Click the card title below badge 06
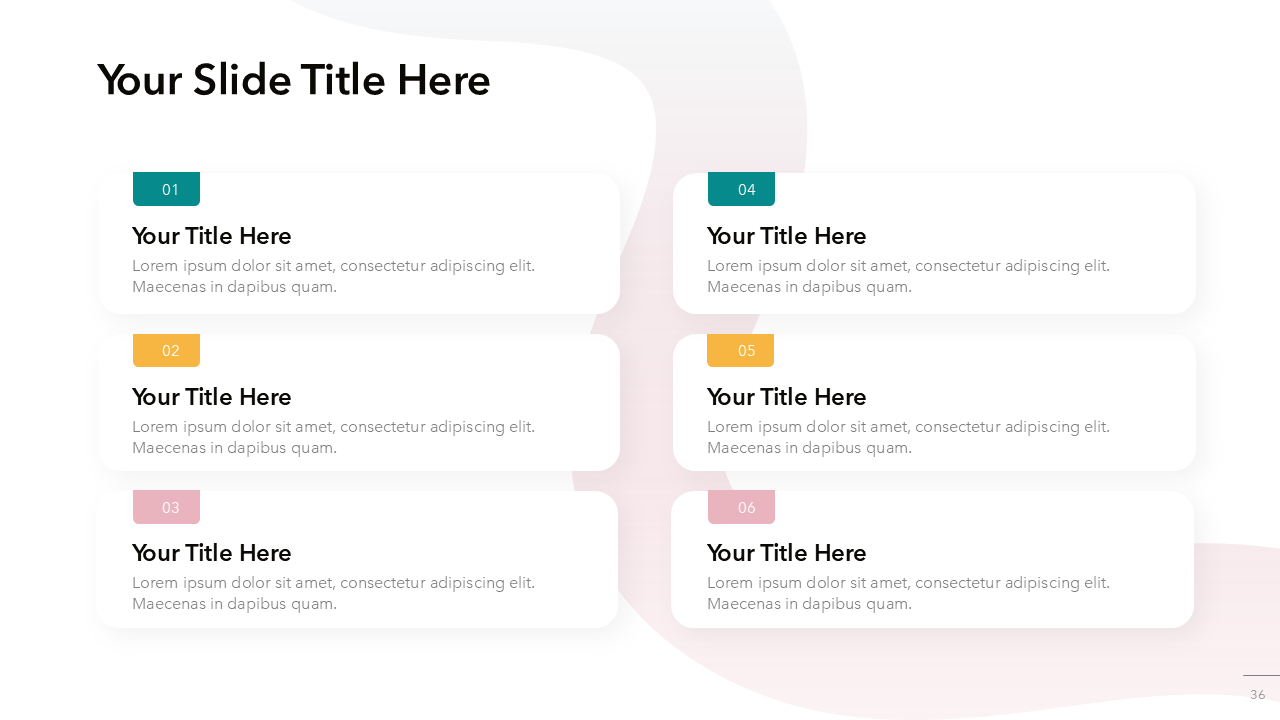1280x720 pixels. (787, 553)
